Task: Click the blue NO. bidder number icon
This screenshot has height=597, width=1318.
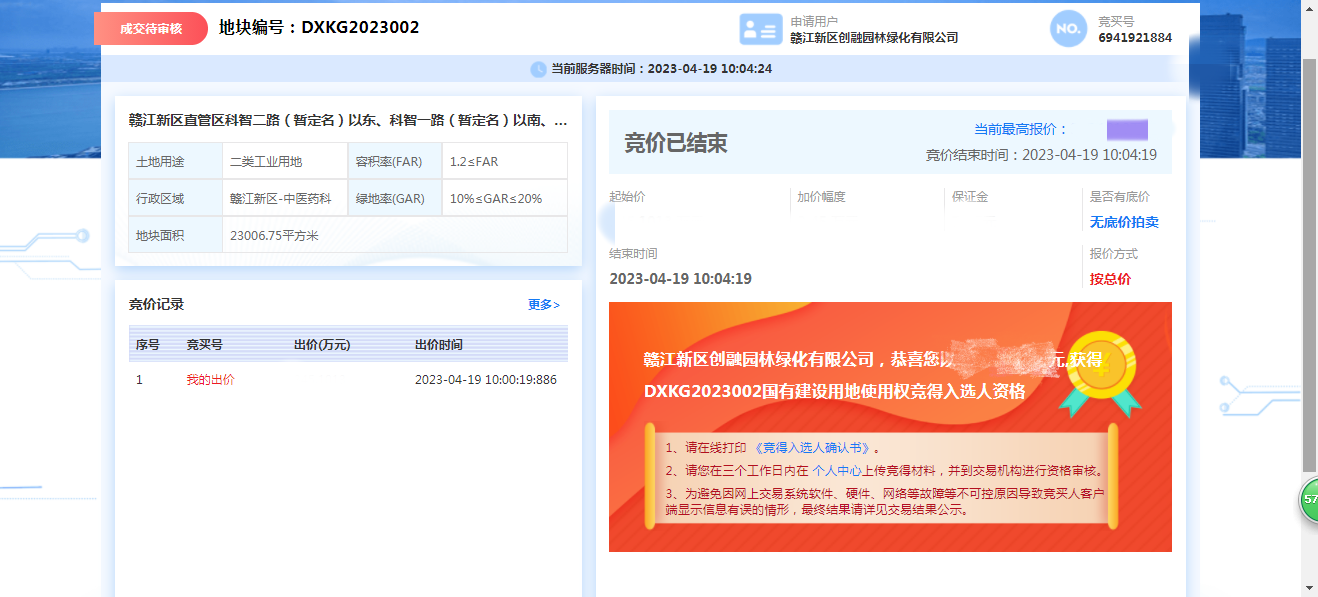Action: tap(1068, 28)
